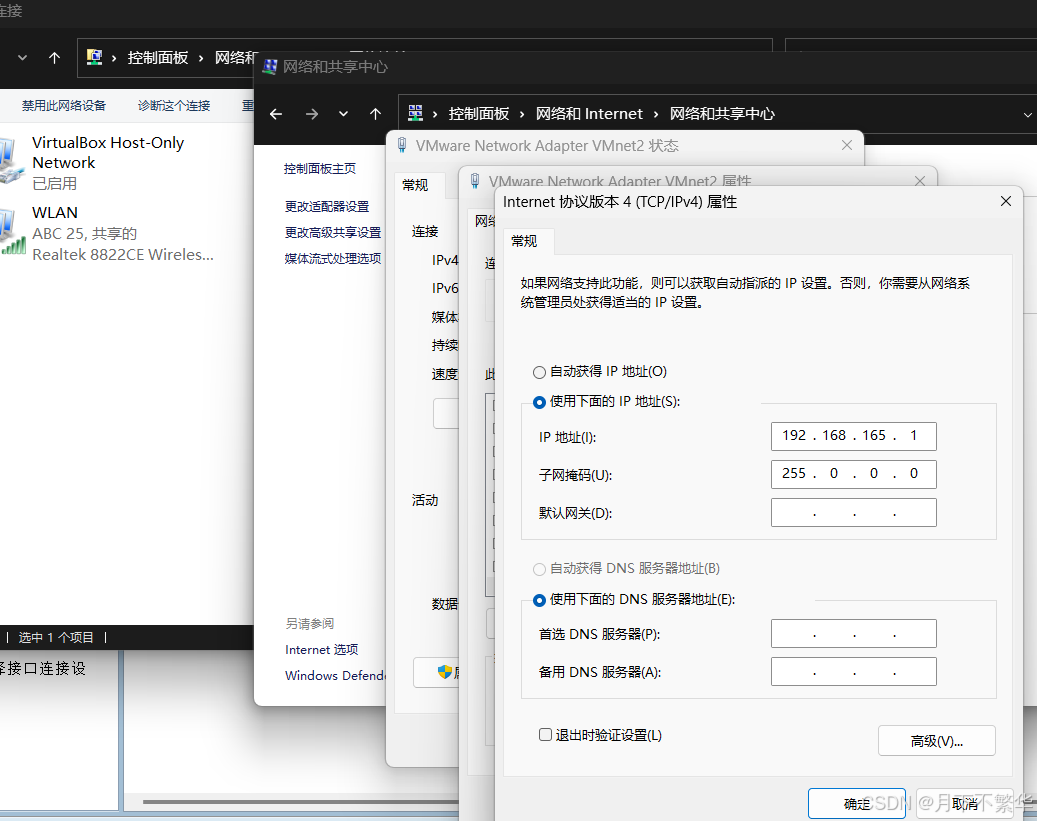This screenshot has width=1037, height=821.
Task: Close the VMnet2 属性 window
Action: click(x=919, y=181)
